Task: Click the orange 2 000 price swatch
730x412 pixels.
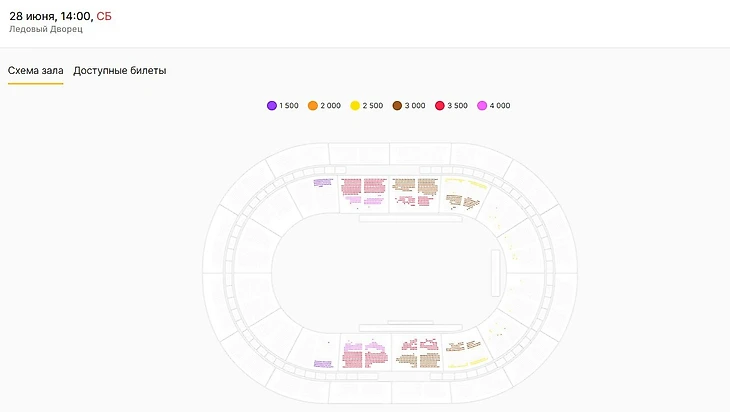Action: point(313,106)
